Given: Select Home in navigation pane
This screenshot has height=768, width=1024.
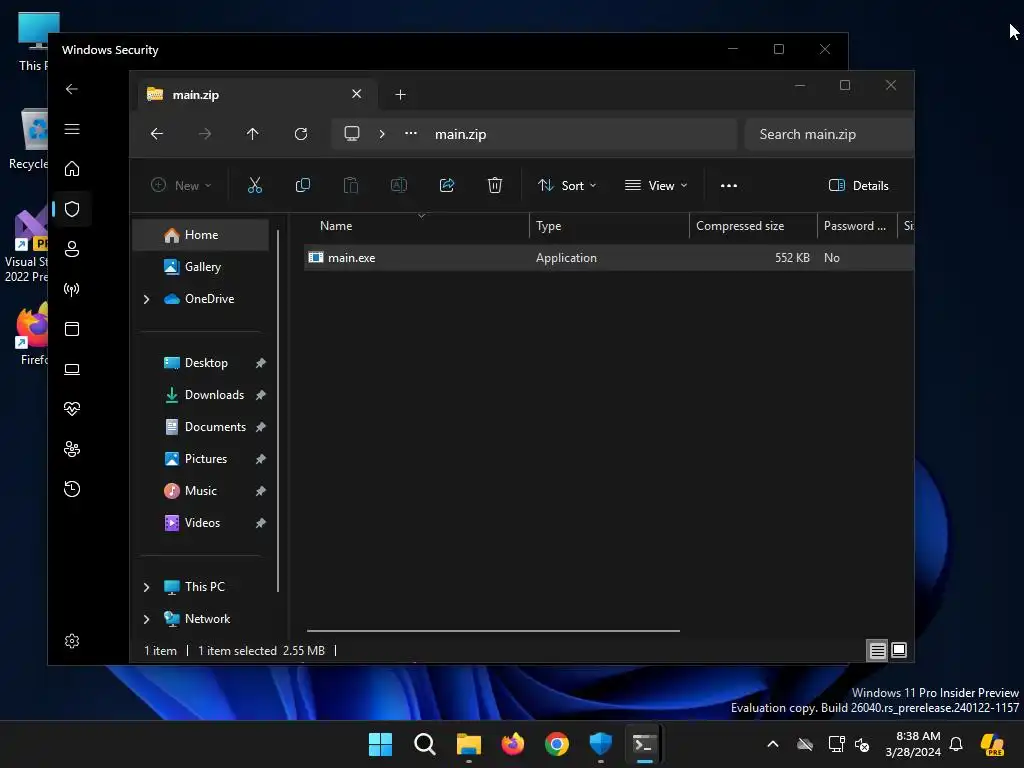Looking at the screenshot, I should click(201, 235).
